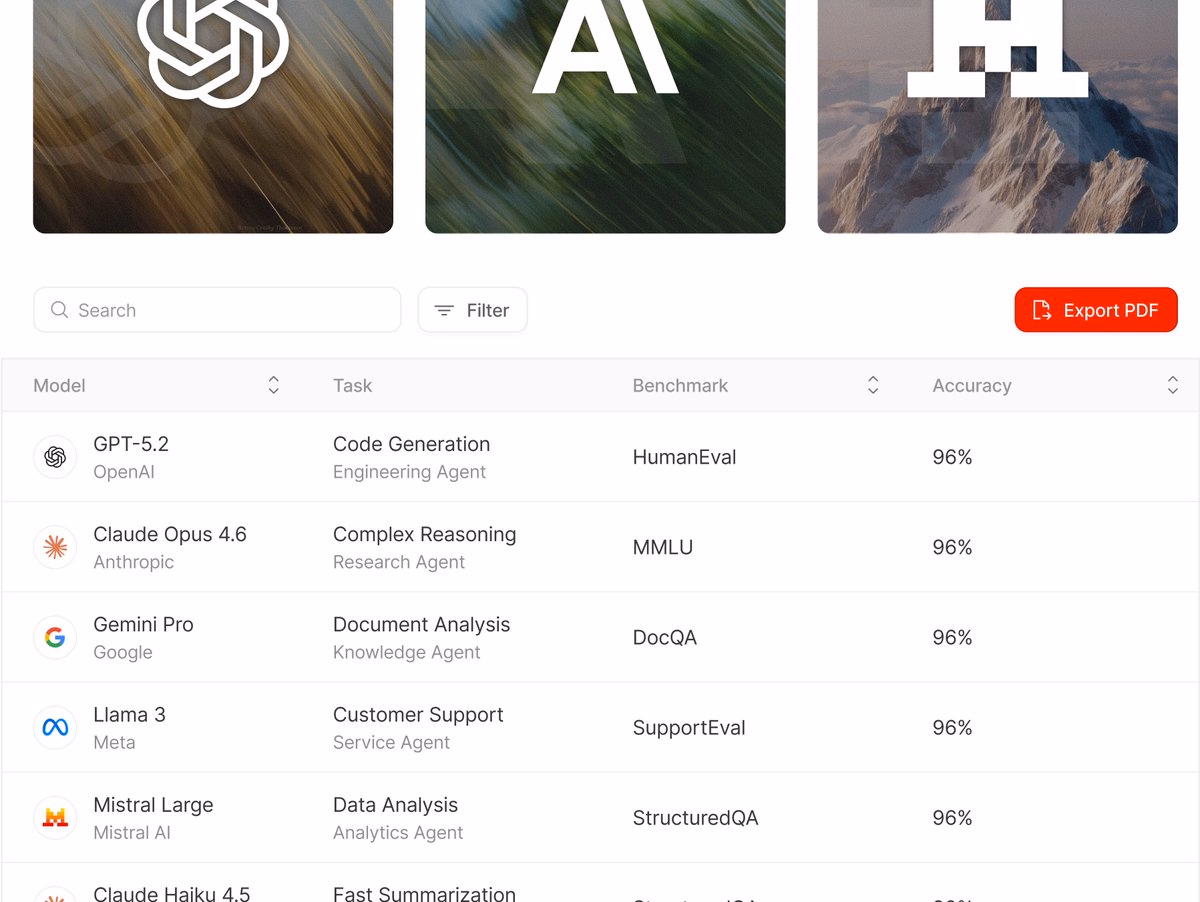Click the Mistral AI vendor label

pyautogui.click(x=132, y=833)
